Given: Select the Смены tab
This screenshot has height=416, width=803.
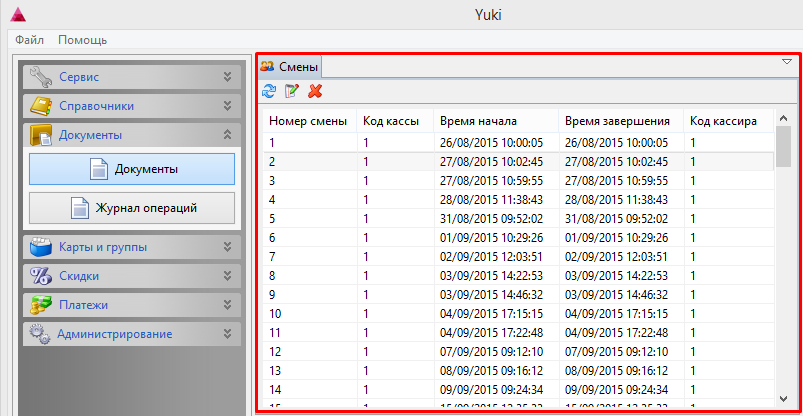Looking at the screenshot, I should click(x=289, y=67).
